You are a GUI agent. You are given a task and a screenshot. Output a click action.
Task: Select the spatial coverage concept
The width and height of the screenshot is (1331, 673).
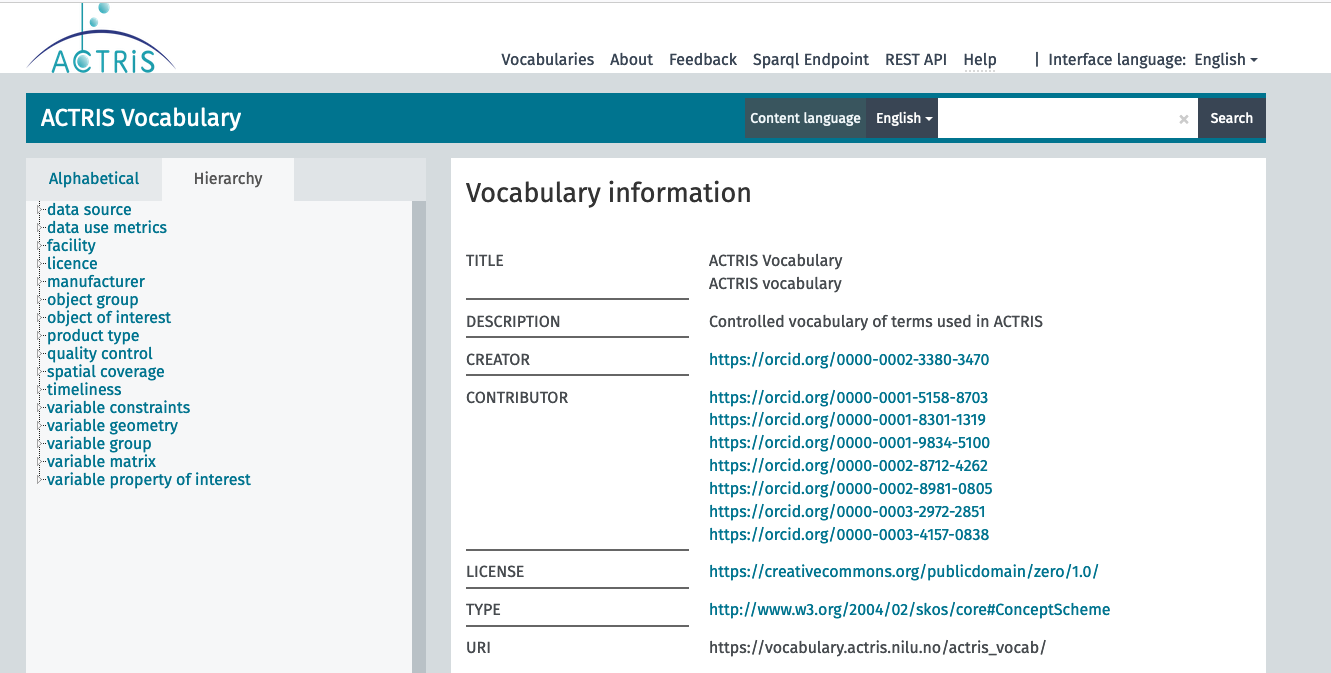[105, 372]
